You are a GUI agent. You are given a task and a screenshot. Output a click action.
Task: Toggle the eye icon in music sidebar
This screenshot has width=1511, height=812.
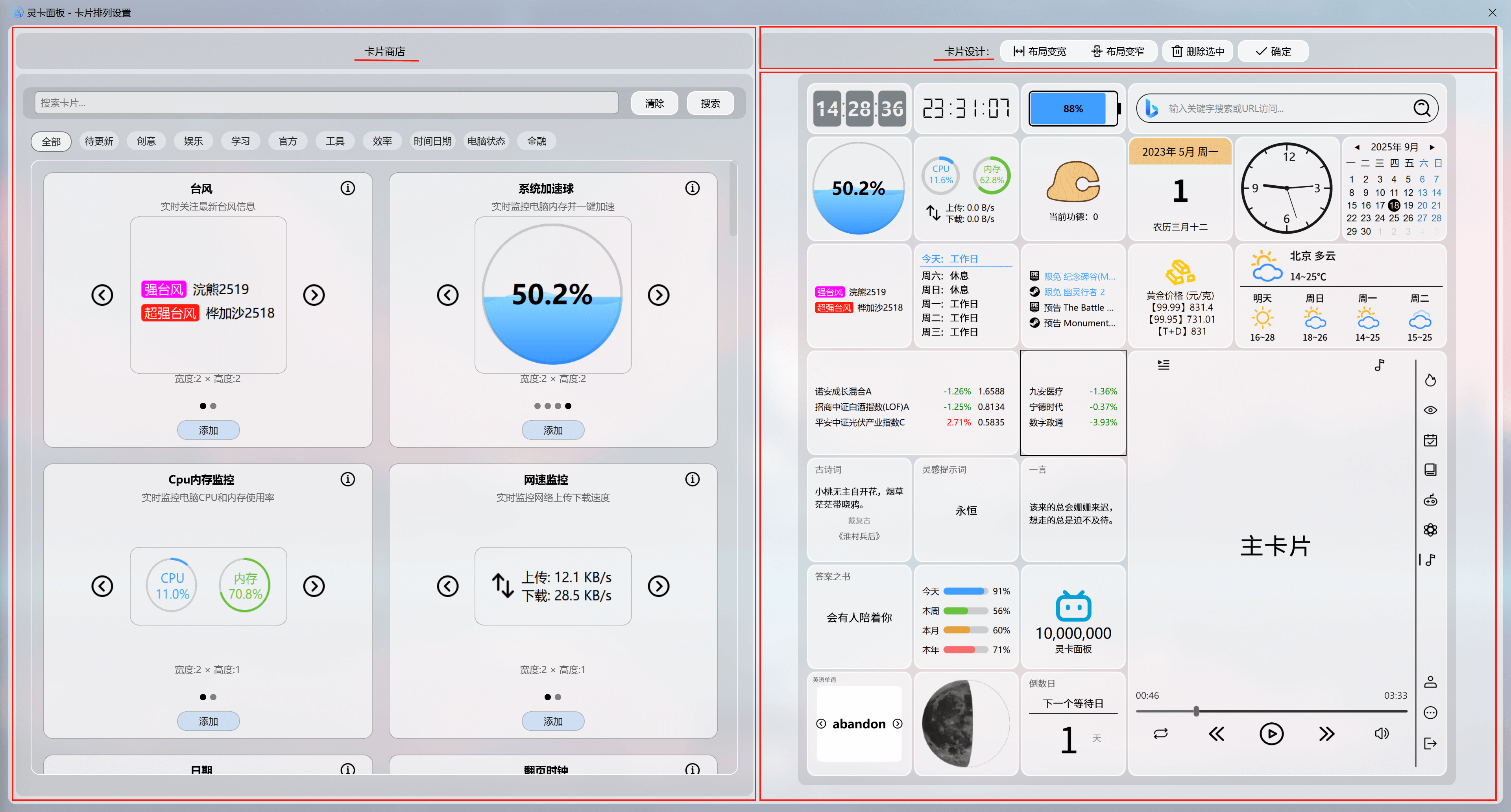[x=1430, y=410]
